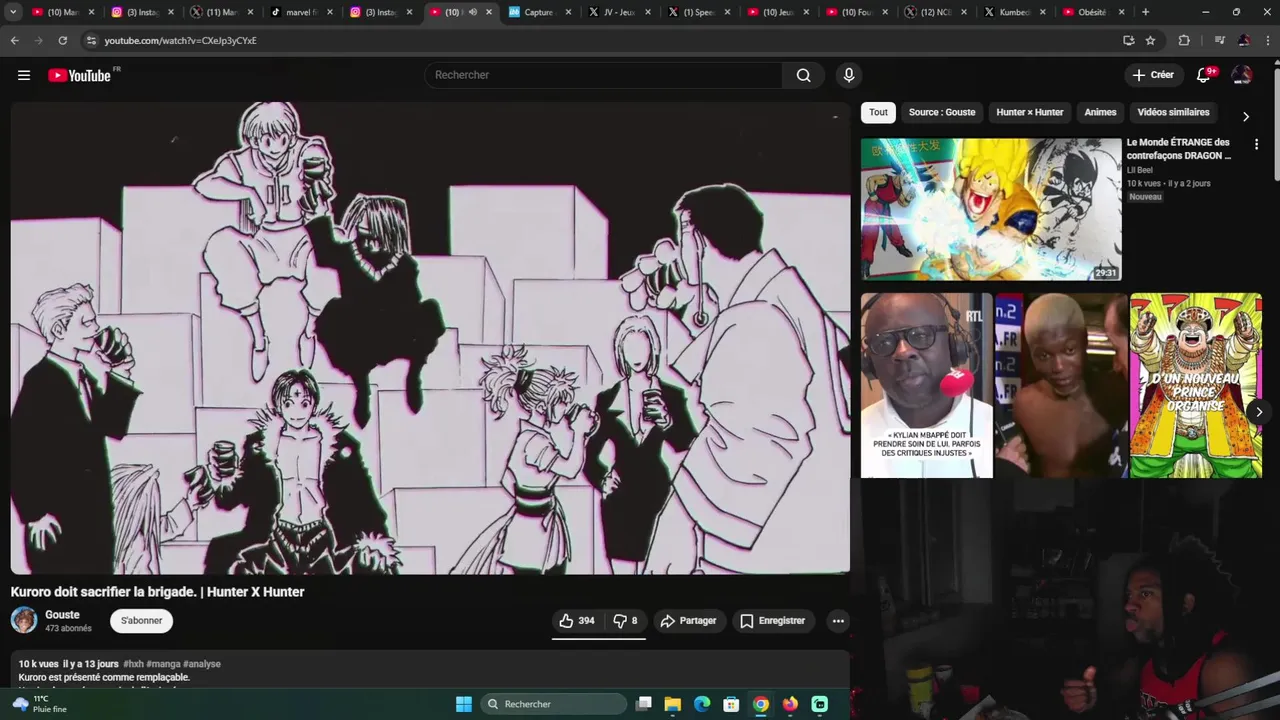Open the Chrome profile avatar
The width and height of the screenshot is (1280, 720).
(1243, 40)
